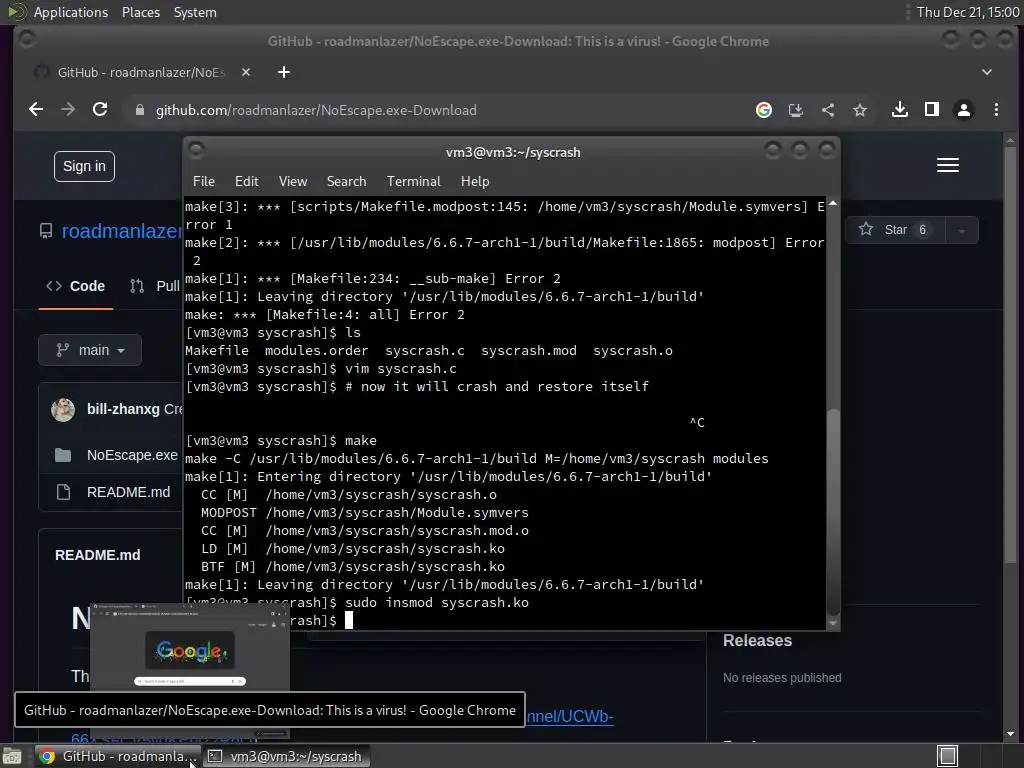
Task: Open the roadmanlazer owner link
Action: click(121, 231)
